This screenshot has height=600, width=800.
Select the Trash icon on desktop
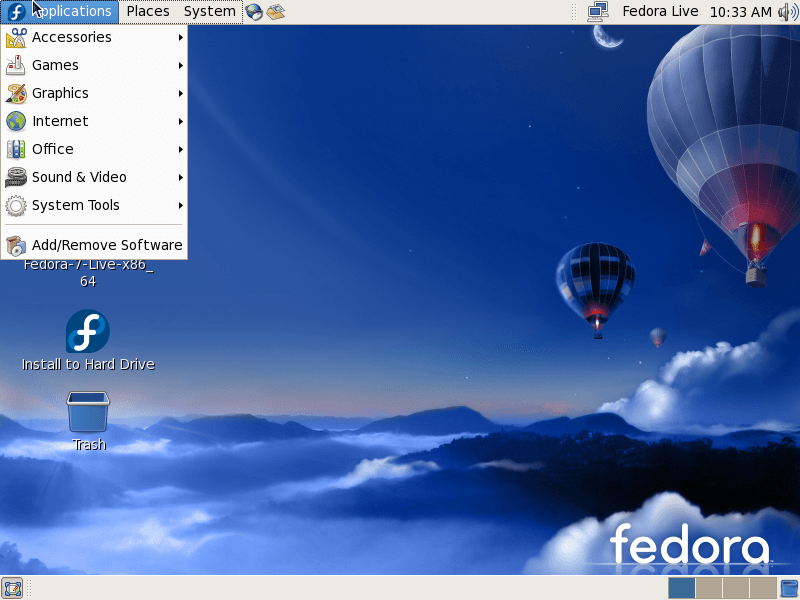(x=88, y=412)
